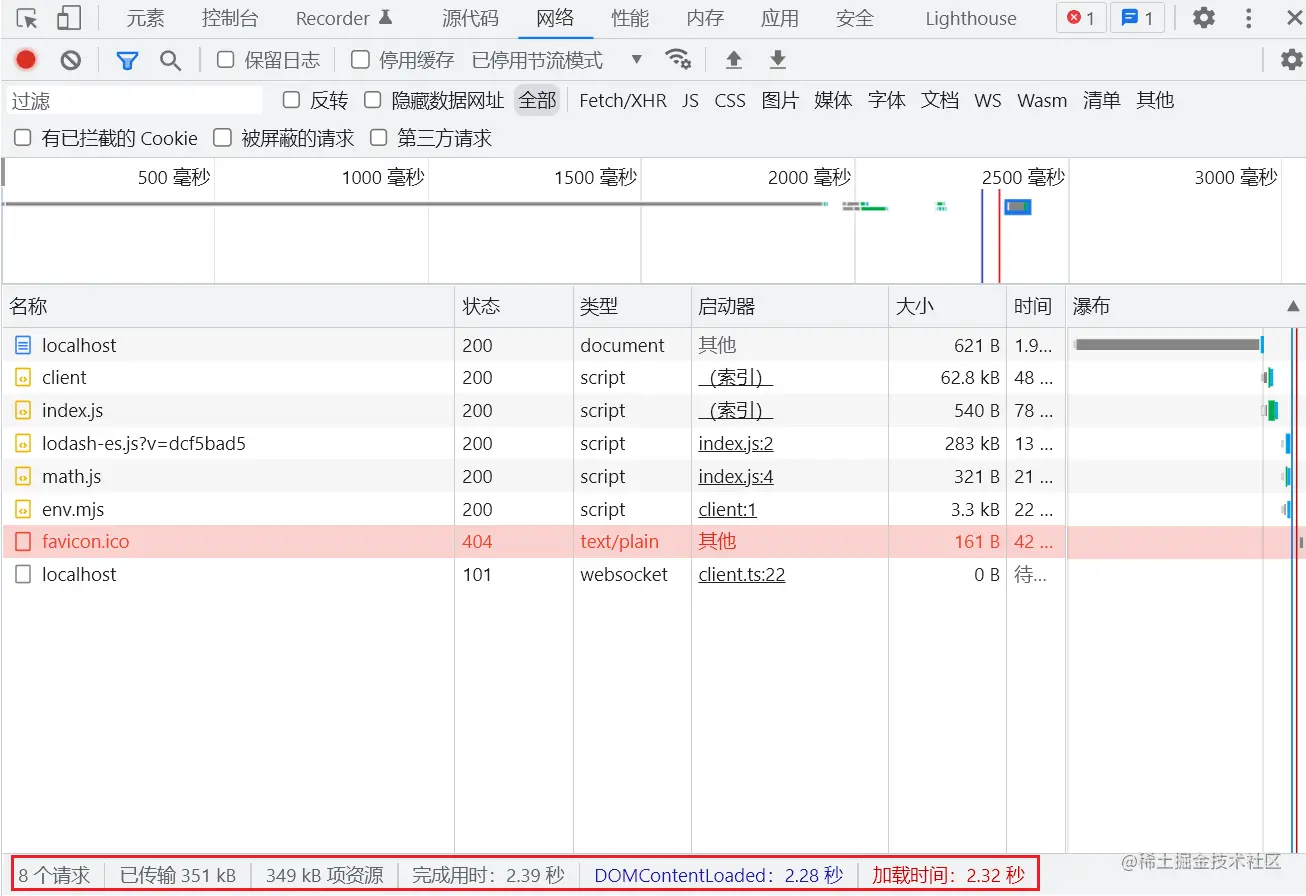Filter requests by Wasm type

[1042, 100]
